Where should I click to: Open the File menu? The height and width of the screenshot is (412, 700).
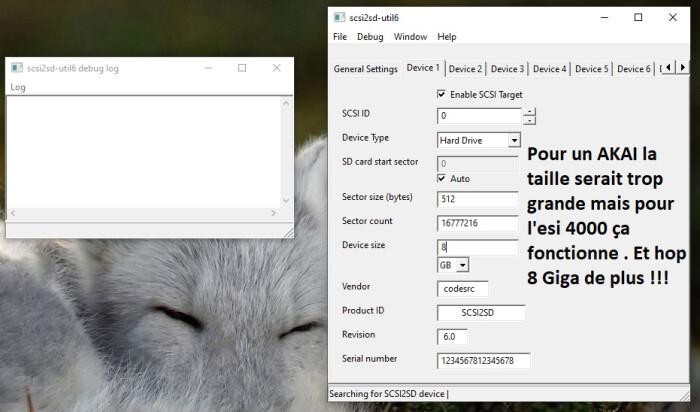point(340,37)
